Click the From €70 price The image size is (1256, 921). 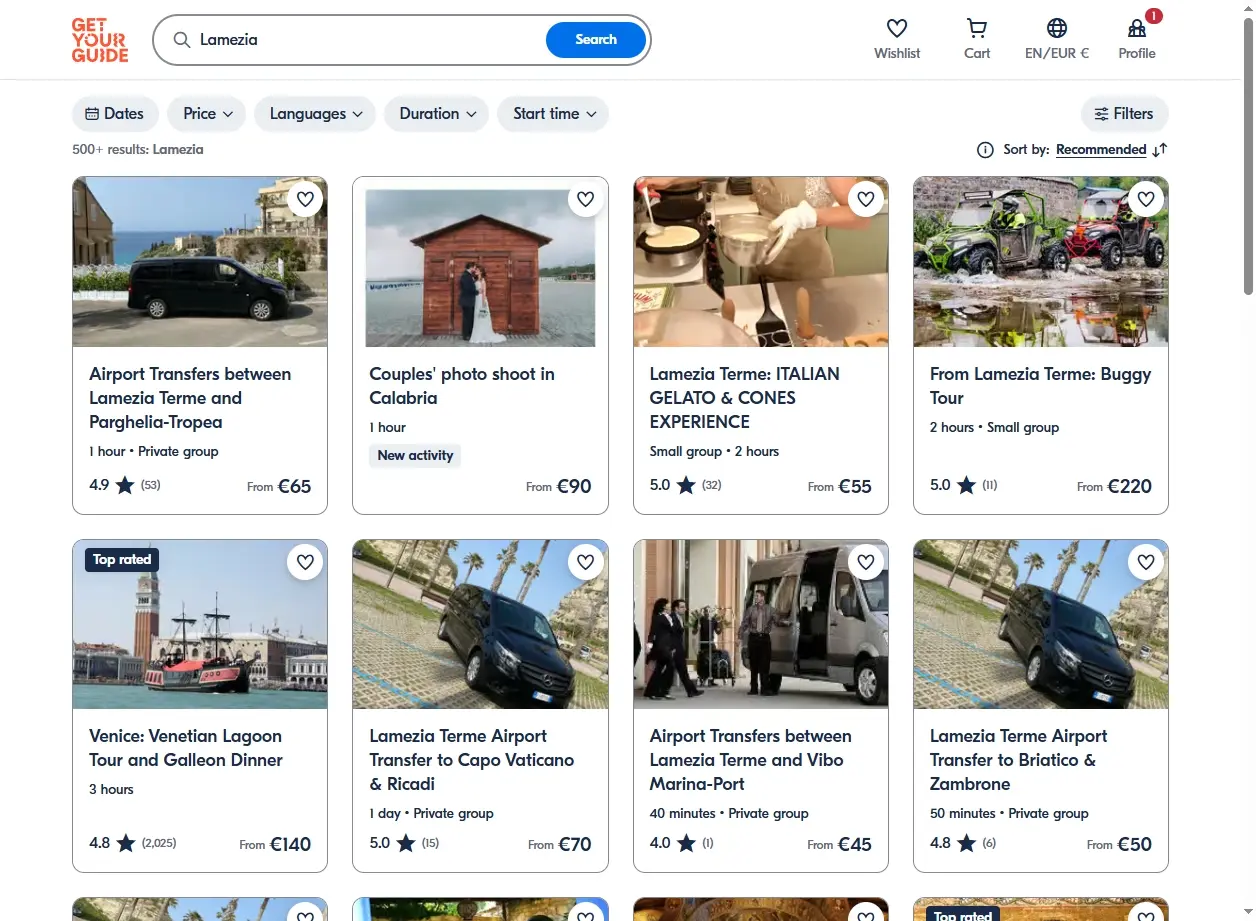[560, 845]
